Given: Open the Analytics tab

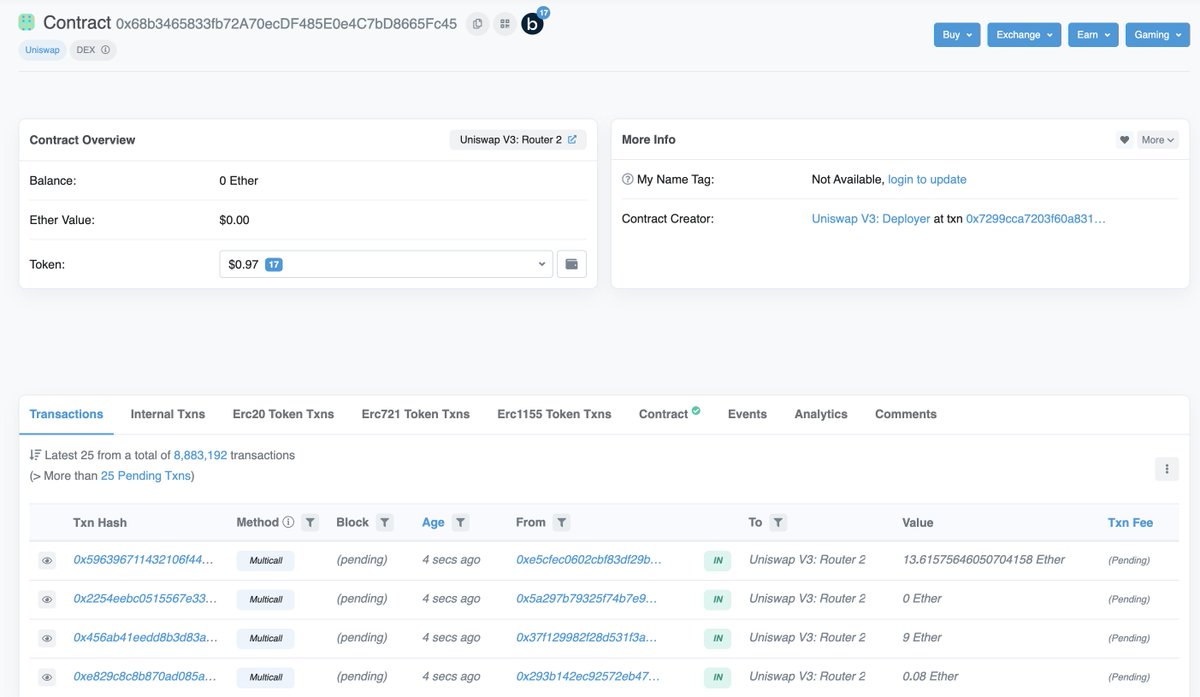Looking at the screenshot, I should pos(821,414).
